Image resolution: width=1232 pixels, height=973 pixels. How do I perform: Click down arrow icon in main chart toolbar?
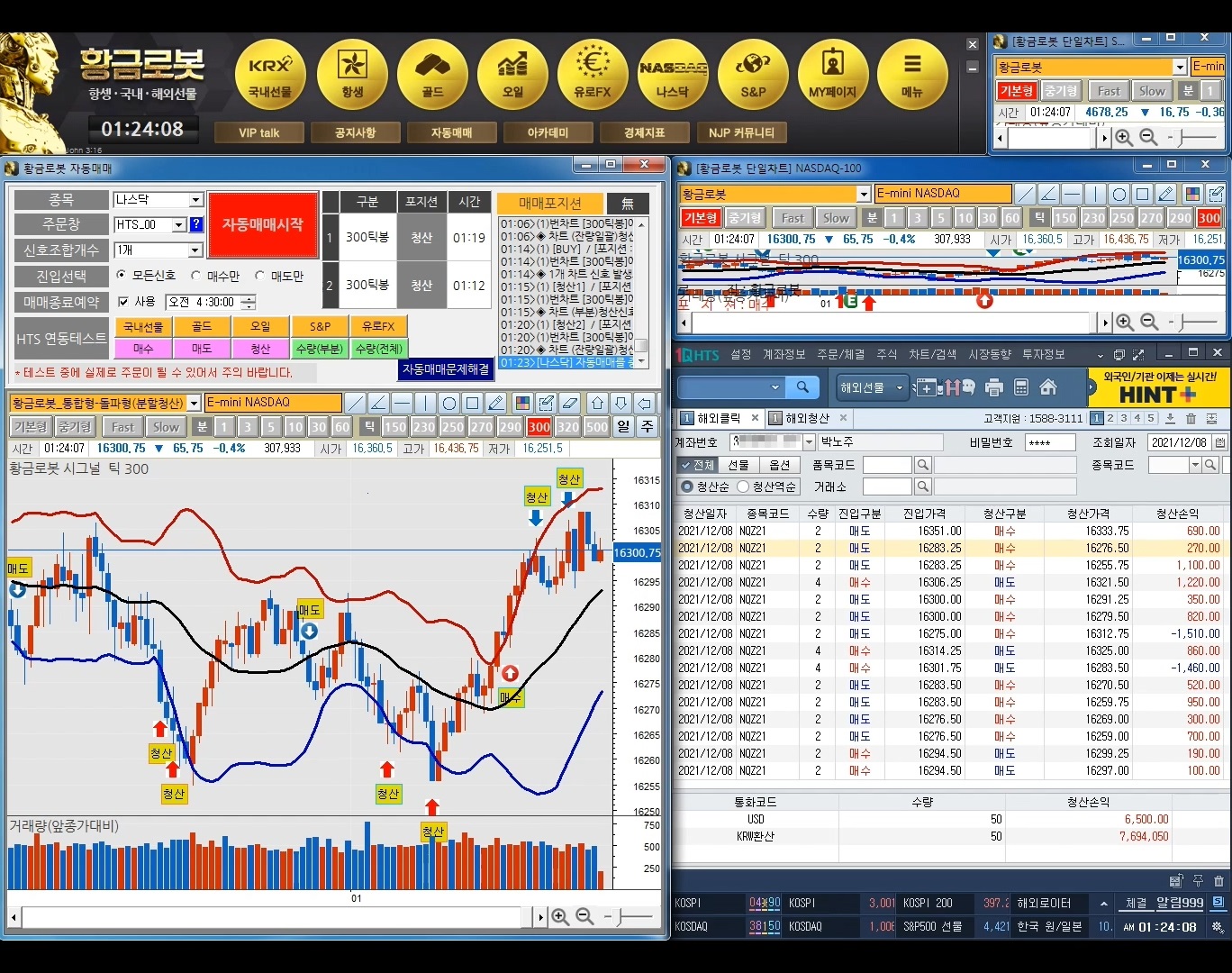tap(621, 403)
